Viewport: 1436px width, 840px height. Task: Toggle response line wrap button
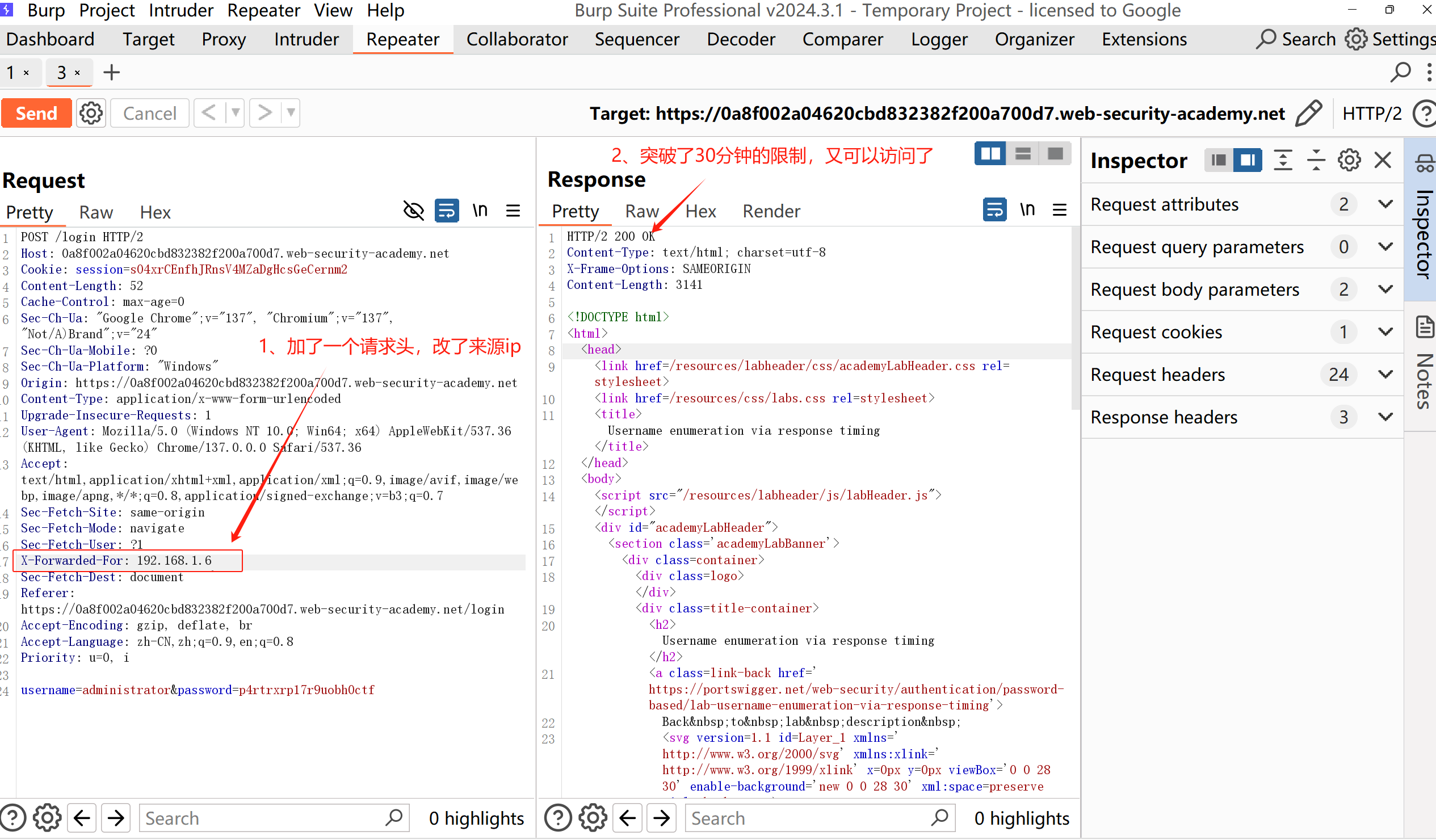tap(994, 211)
